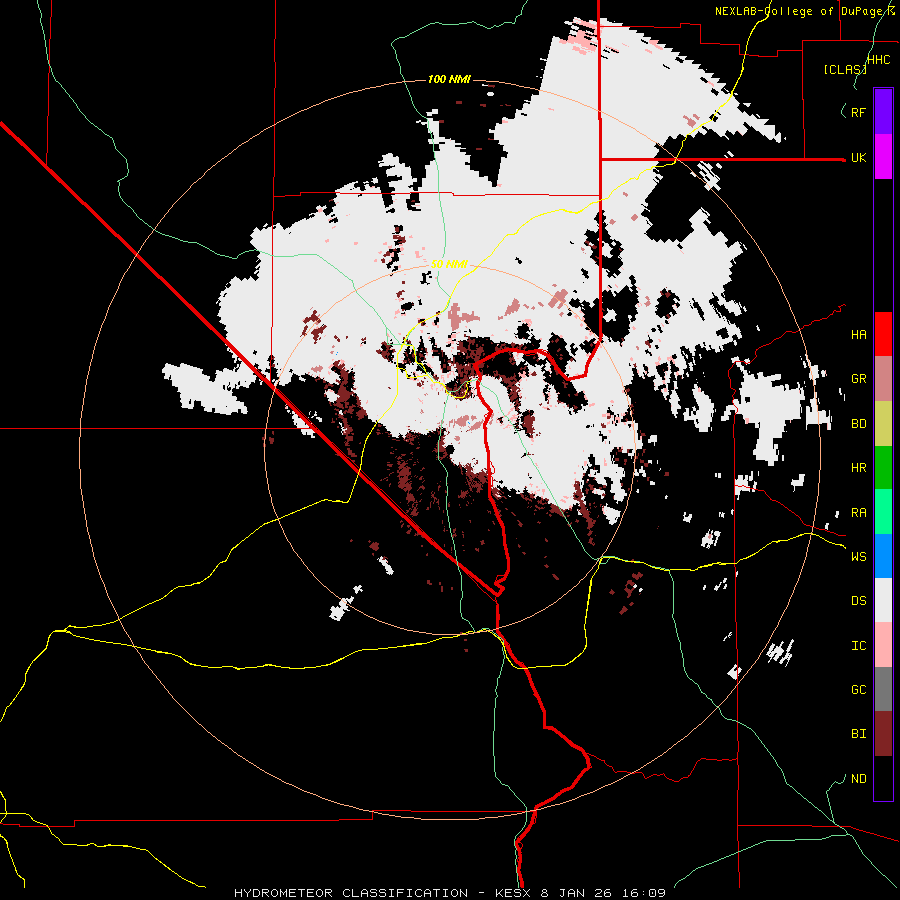Select the gray GC legend swatch
Image resolution: width=900 pixels, height=900 pixels.
click(x=883, y=689)
